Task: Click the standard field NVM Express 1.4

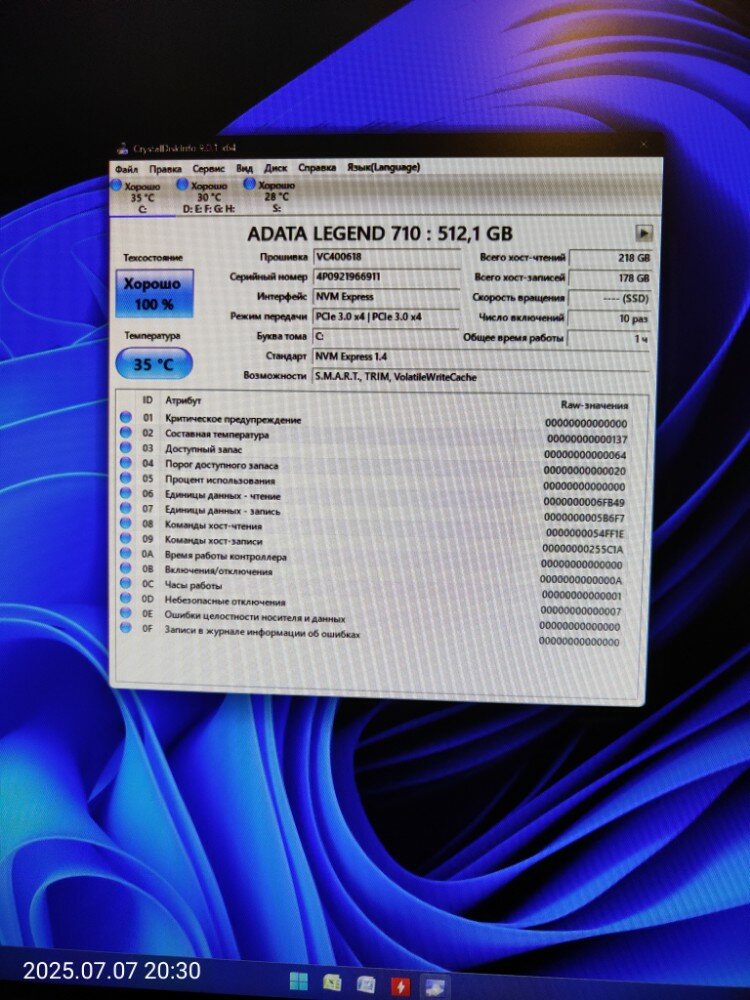Action: click(x=481, y=357)
